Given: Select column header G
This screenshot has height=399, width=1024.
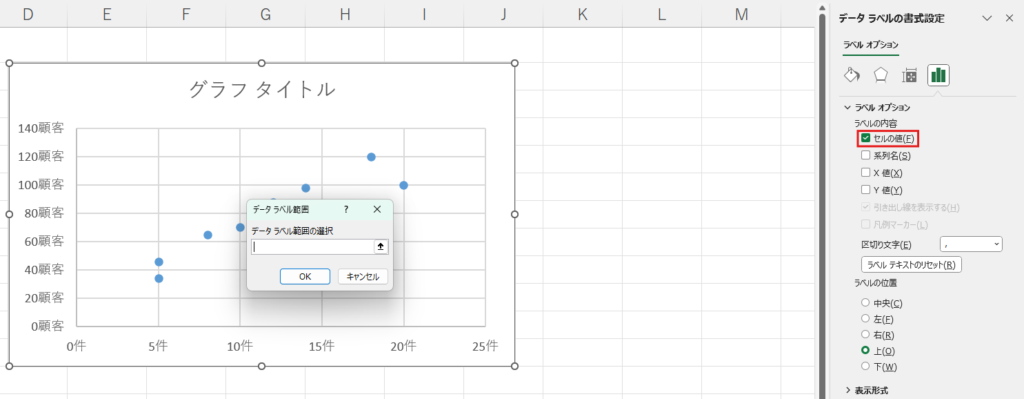Looking at the screenshot, I should (265, 14).
